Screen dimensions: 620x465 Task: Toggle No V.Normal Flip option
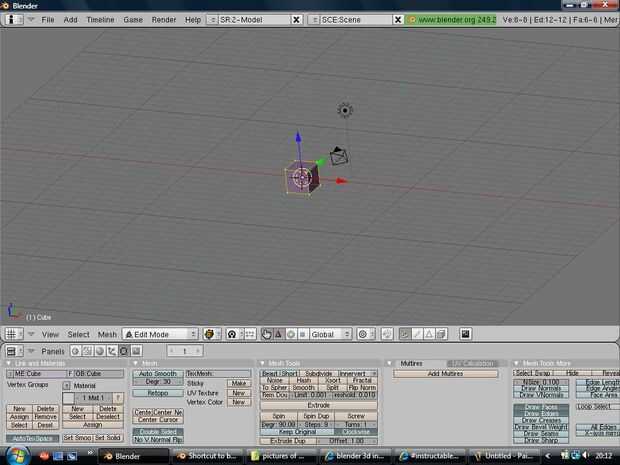tap(158, 439)
